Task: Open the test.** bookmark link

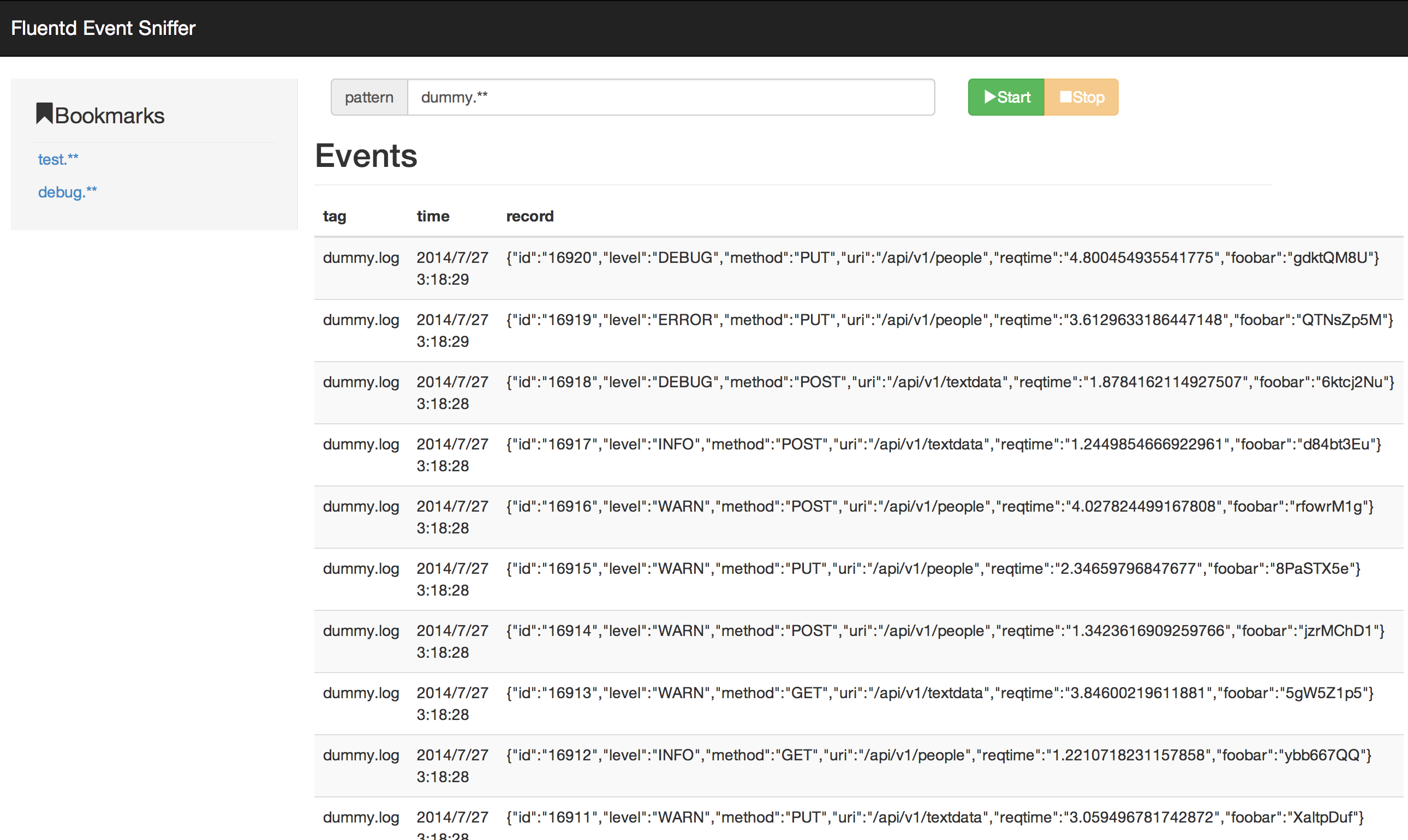Action: (x=58, y=160)
